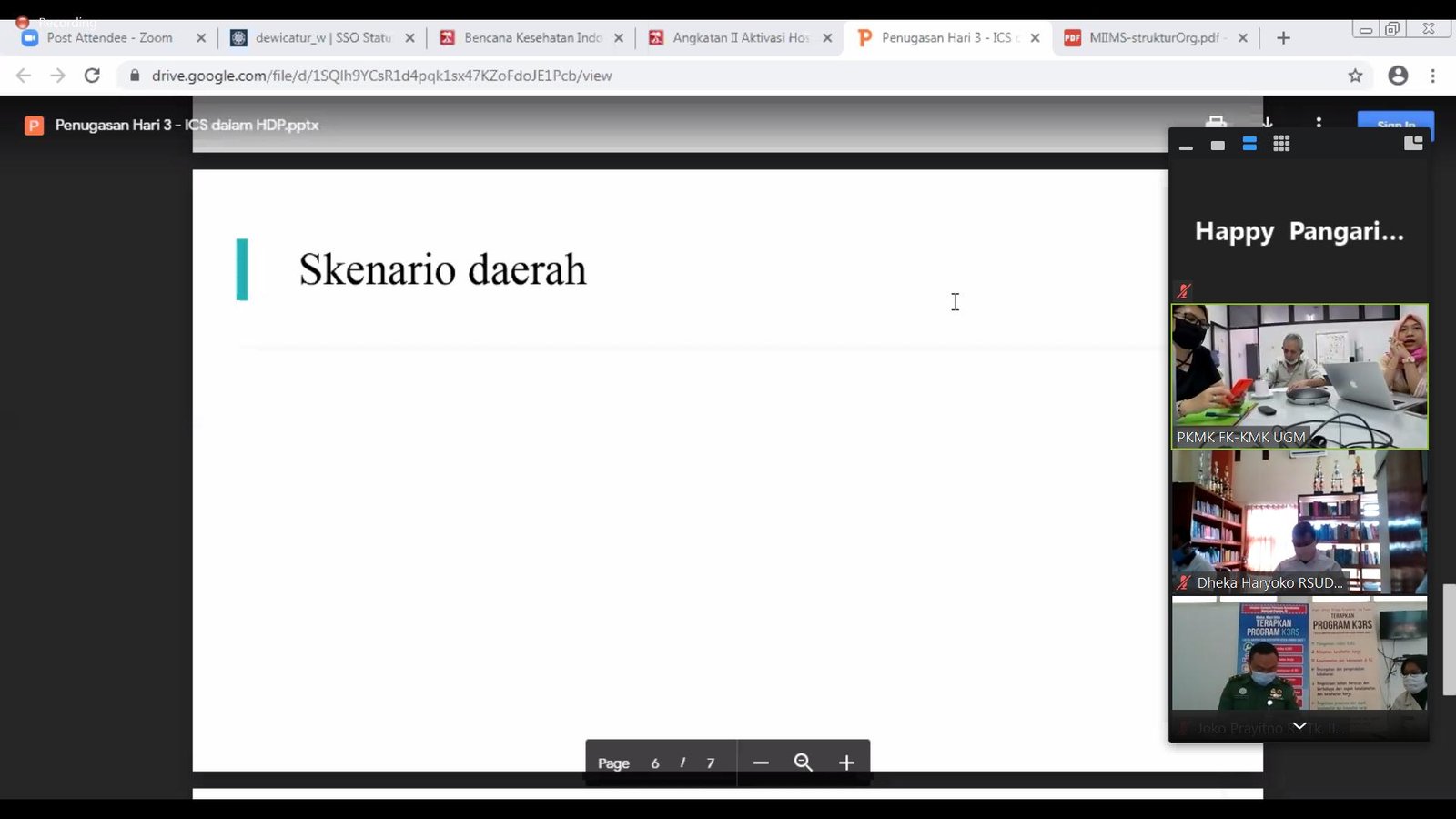The height and width of the screenshot is (819, 1456).
Task: Zoom out using the minus button
Action: pos(761,763)
